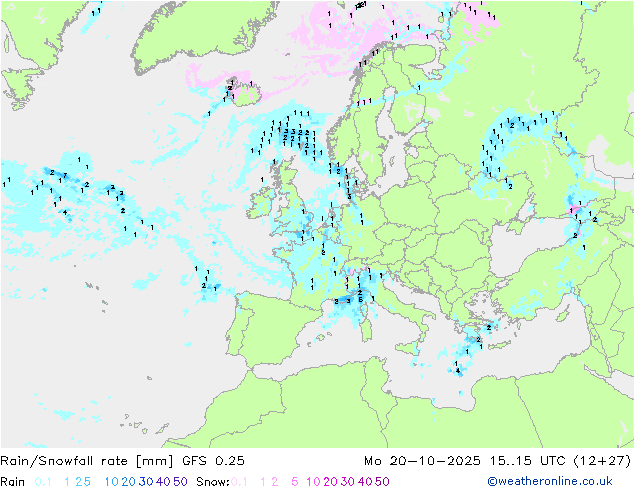Click the 'GFS 0.25' model label
The width and height of the screenshot is (634, 490).
coord(213,460)
